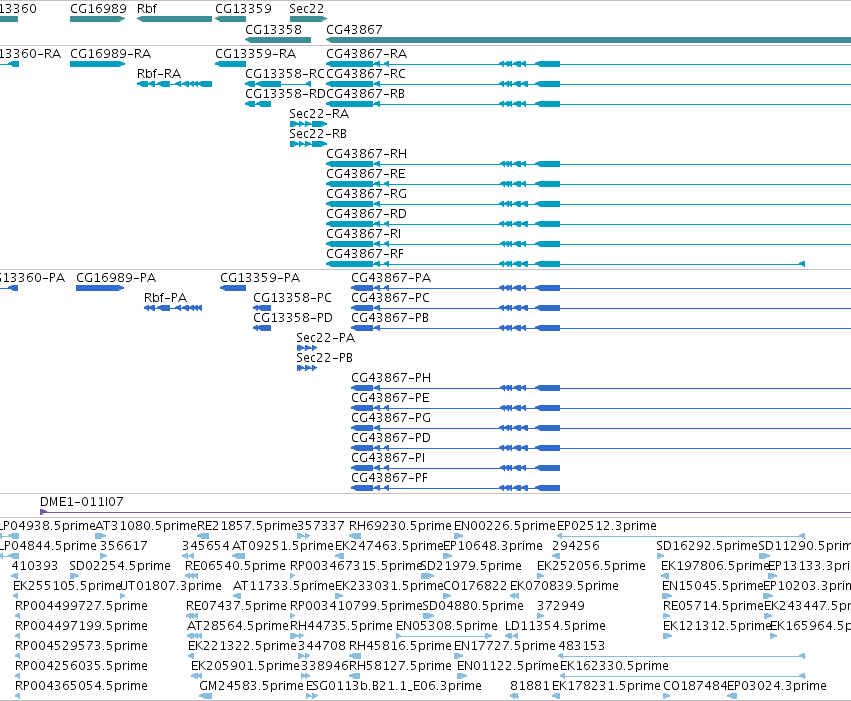The width and height of the screenshot is (851, 701).
Task: Select transcript CG43867-RF
Action: point(365,253)
